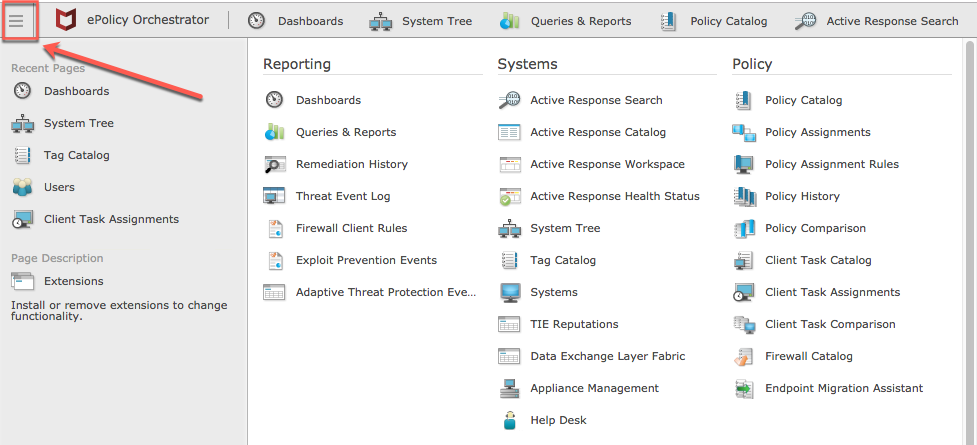Open Adaptive Threat Protection Eve... link
977x445 pixels.
coord(386,292)
